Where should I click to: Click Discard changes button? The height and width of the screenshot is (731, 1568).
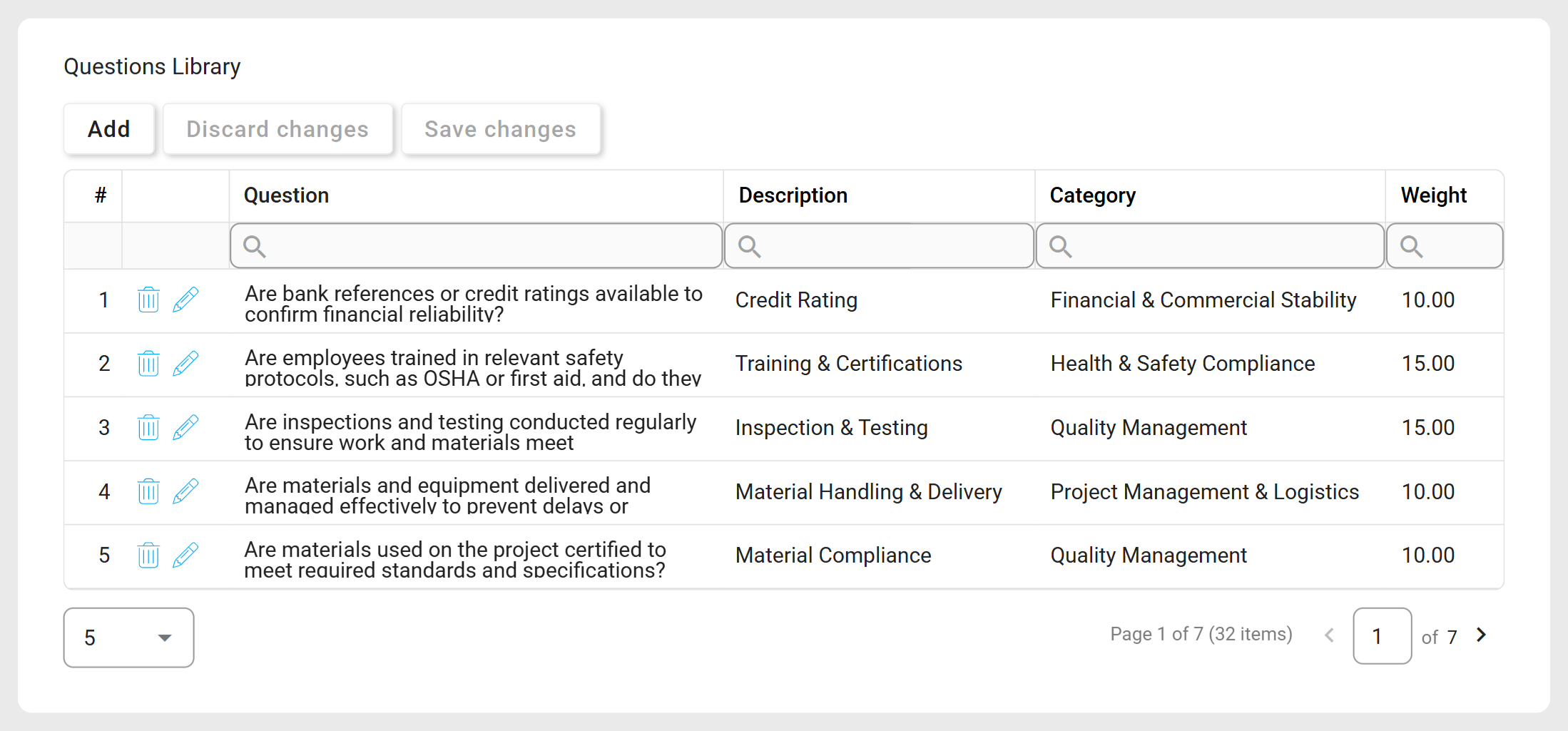pos(278,129)
